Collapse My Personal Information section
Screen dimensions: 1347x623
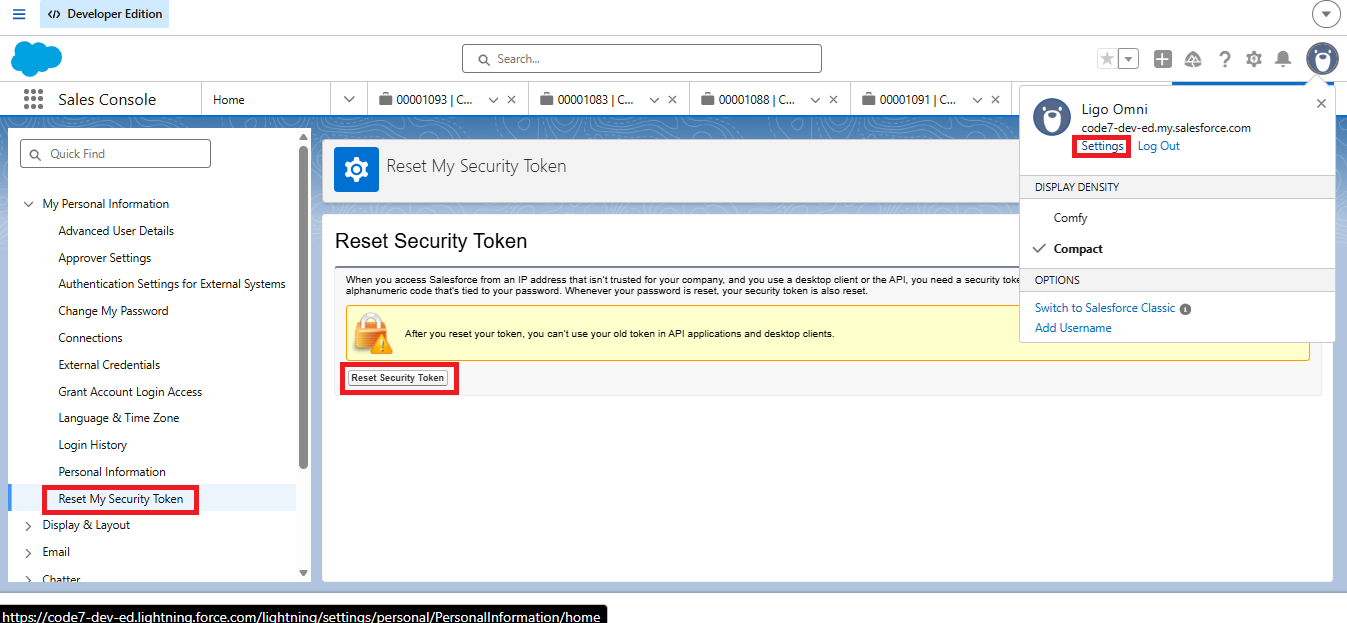pos(28,204)
